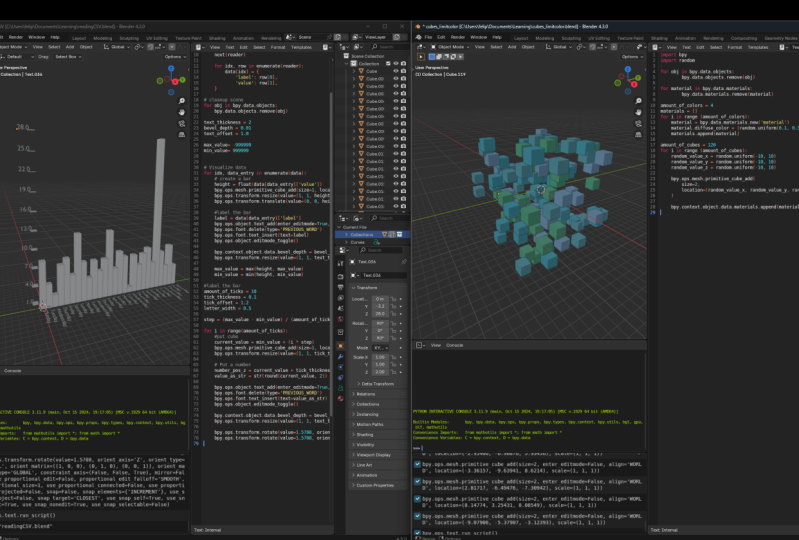Switch to the Modeling workspace in cubes window
This screenshot has width=799, height=540.
coord(544,38)
